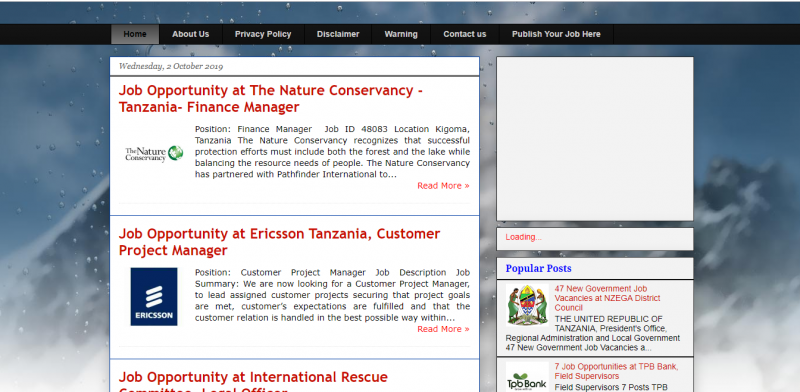The height and width of the screenshot is (392, 800).
Task: Open the Ericsson Customer Project Manager post title
Action: click(x=279, y=242)
